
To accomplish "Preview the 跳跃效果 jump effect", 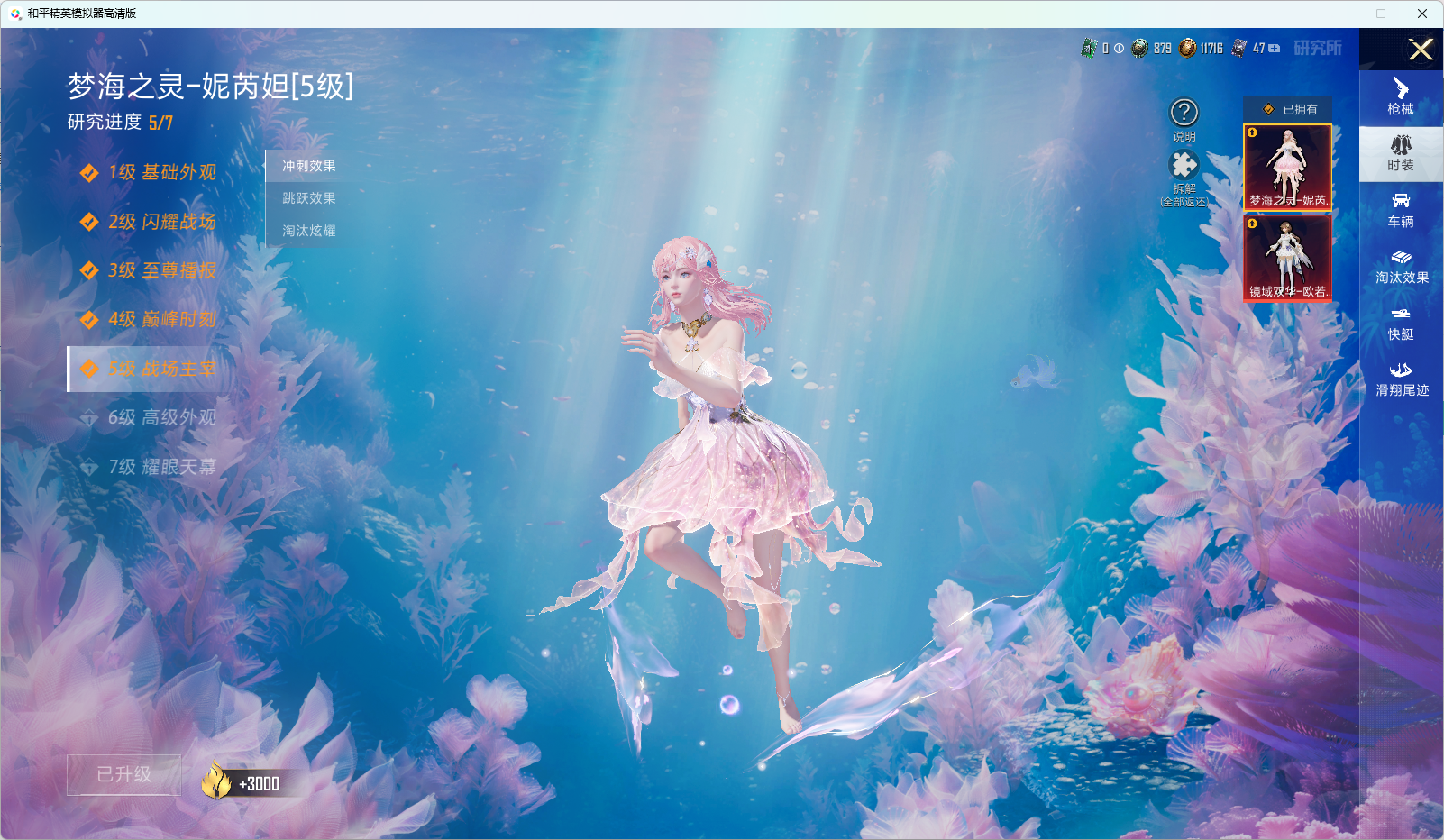I will [309, 198].
